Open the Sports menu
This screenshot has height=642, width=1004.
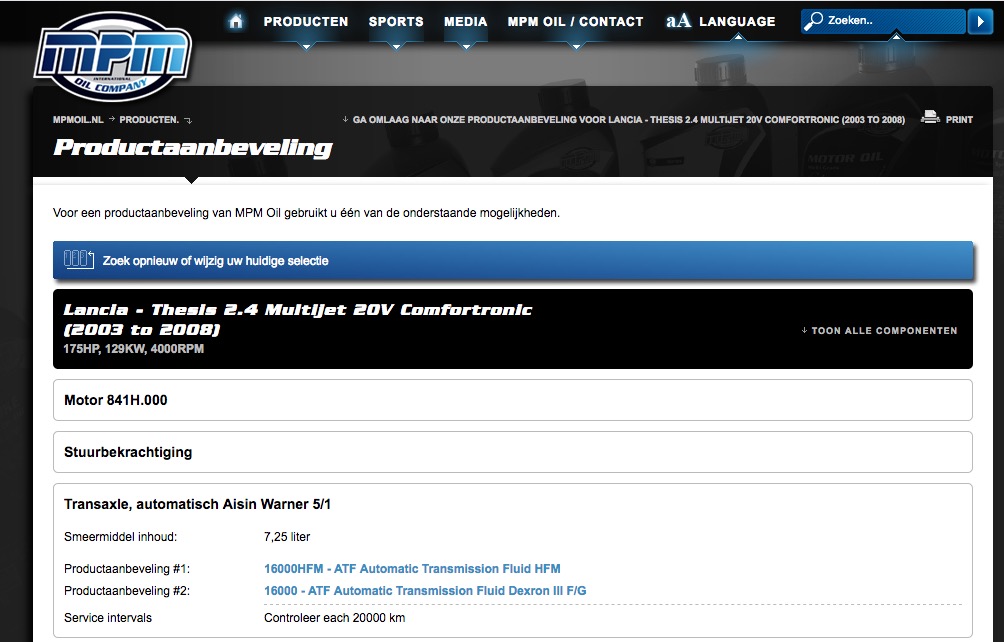coord(396,22)
